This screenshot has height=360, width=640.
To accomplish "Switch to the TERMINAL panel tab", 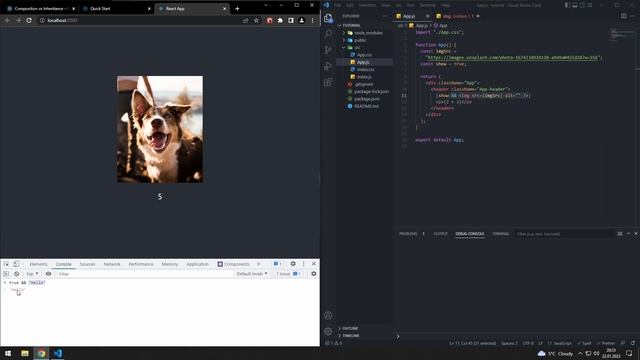I will [x=500, y=234].
